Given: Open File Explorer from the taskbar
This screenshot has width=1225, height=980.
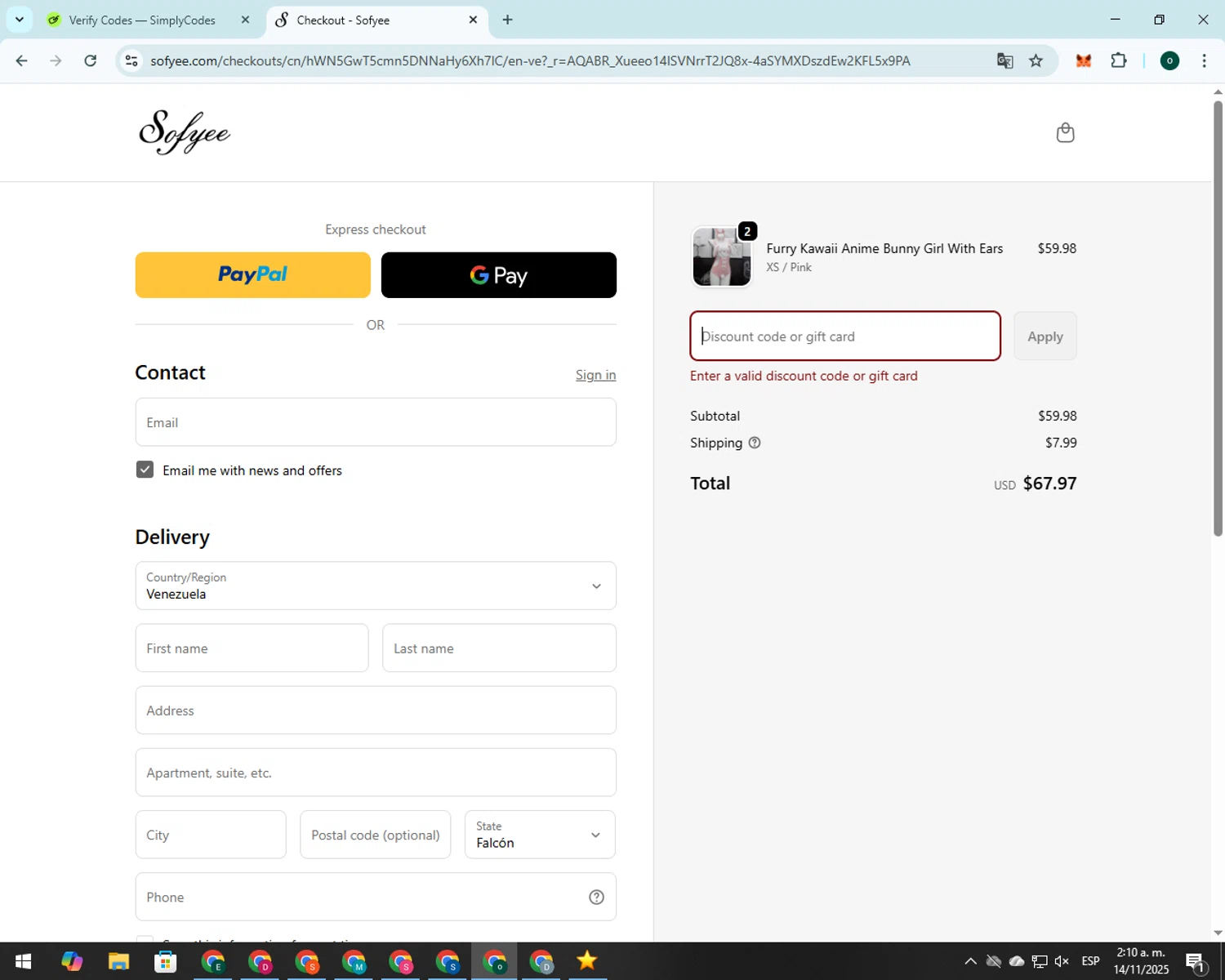Looking at the screenshot, I should [118, 961].
